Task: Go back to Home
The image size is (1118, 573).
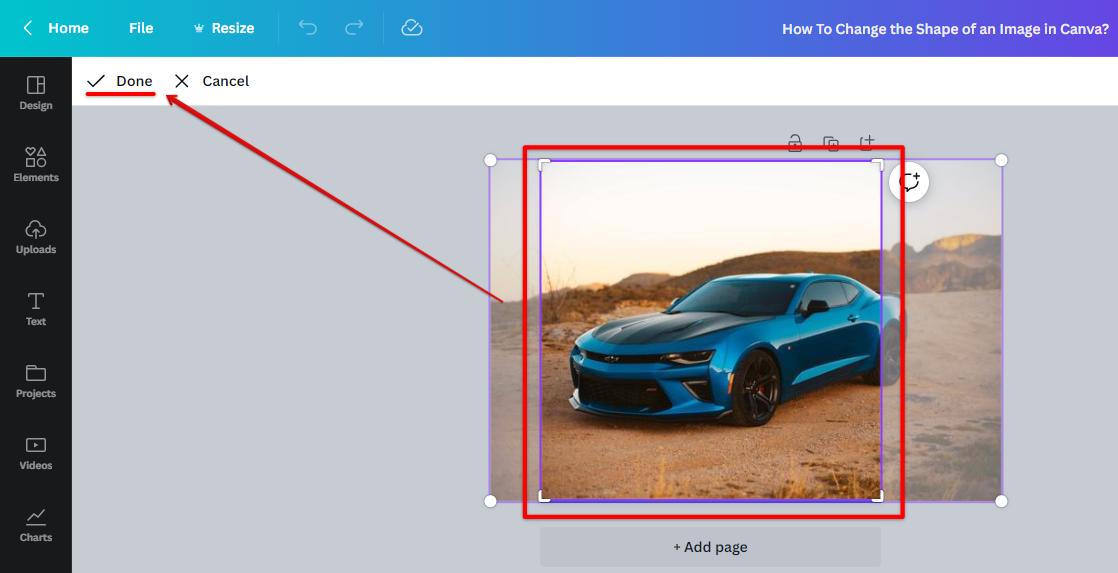Action: coord(56,28)
